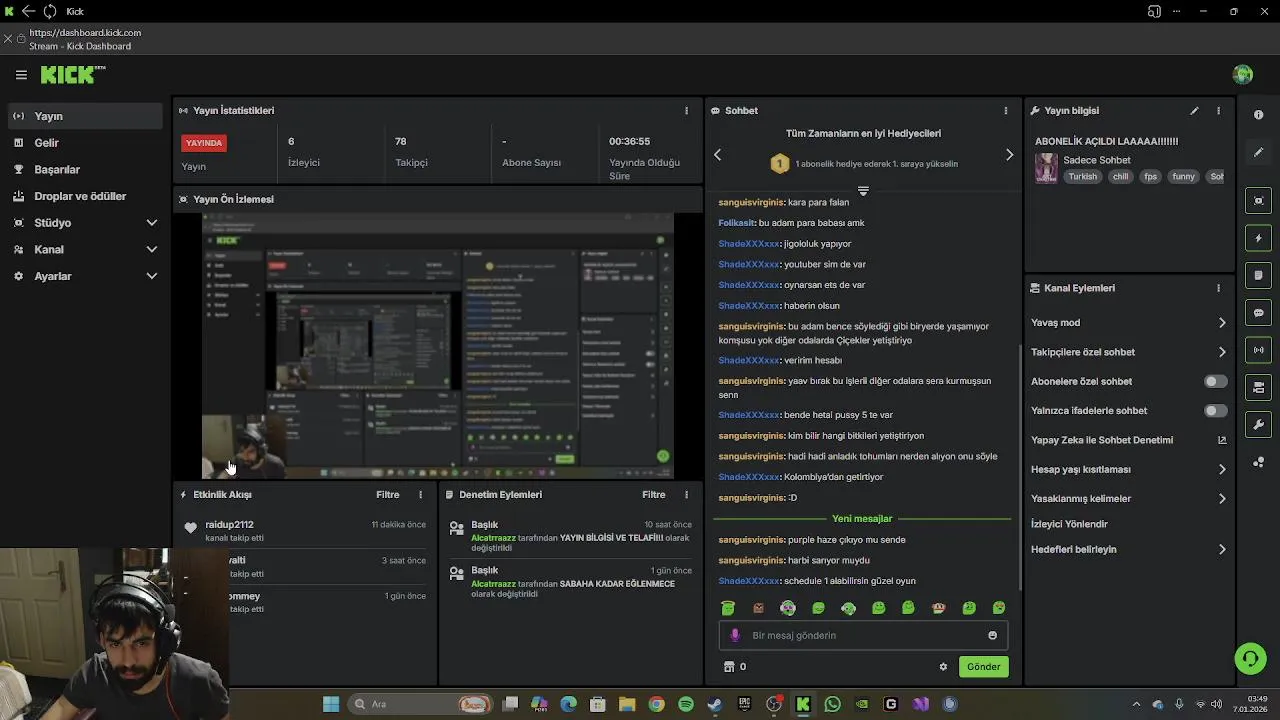This screenshot has height=720, width=1280.
Task: Click the chill tag chip
Action: 1120,177
